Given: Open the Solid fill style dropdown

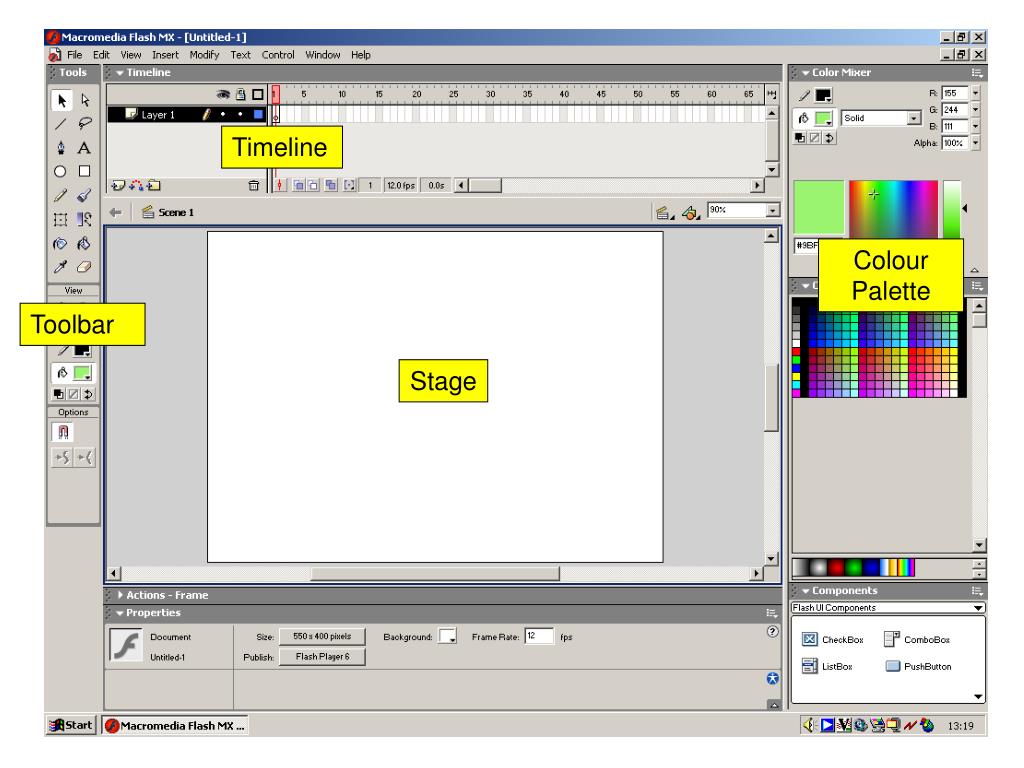Looking at the screenshot, I should [914, 118].
